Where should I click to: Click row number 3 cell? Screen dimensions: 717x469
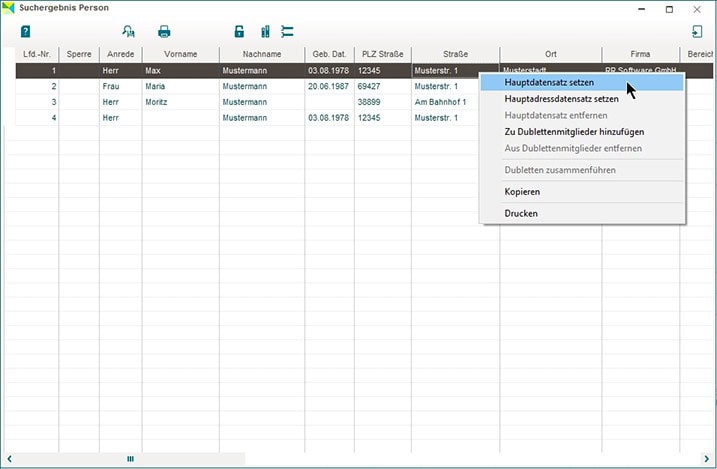click(37, 102)
